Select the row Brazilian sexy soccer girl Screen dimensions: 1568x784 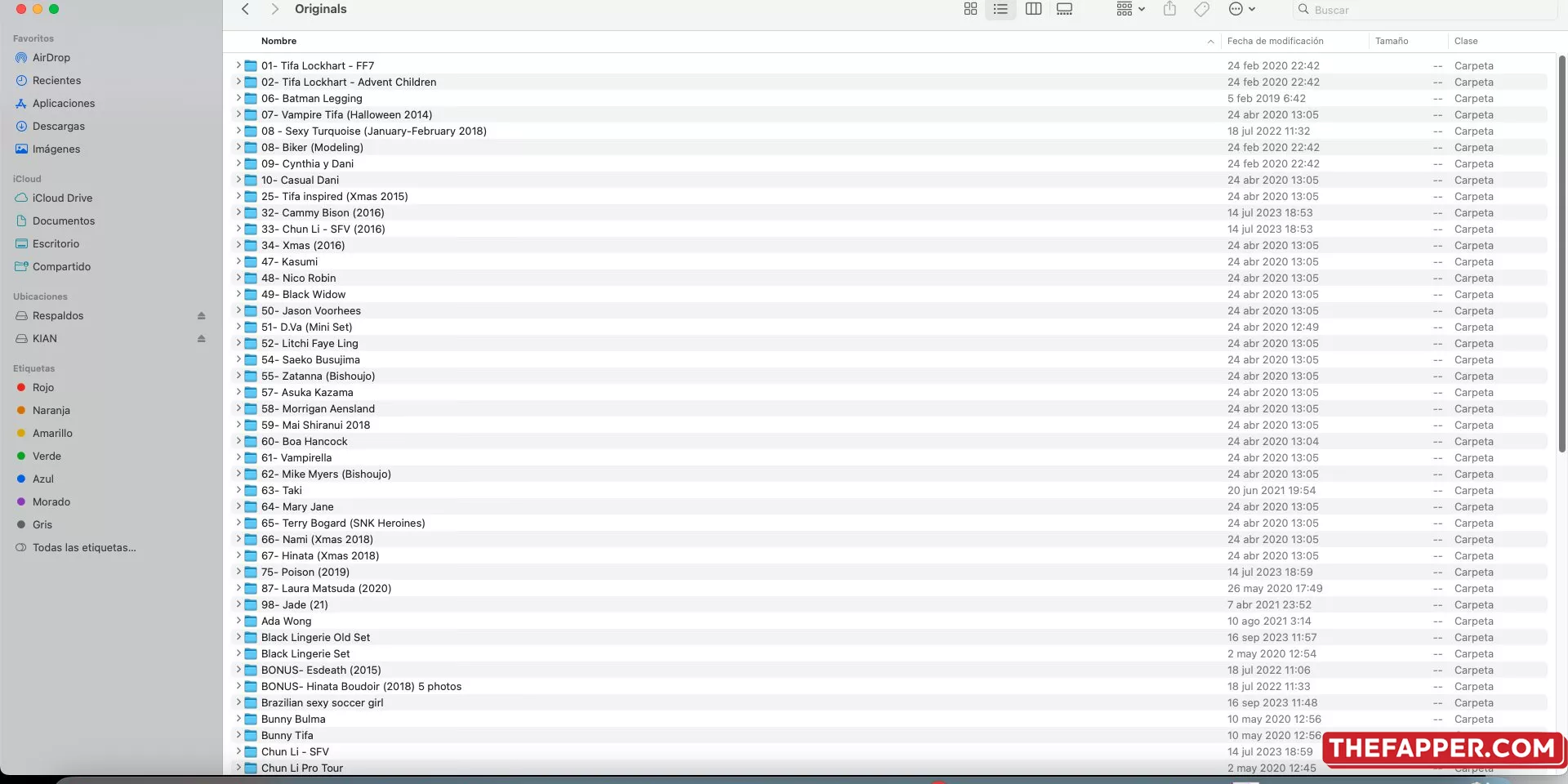pyautogui.click(x=890, y=703)
